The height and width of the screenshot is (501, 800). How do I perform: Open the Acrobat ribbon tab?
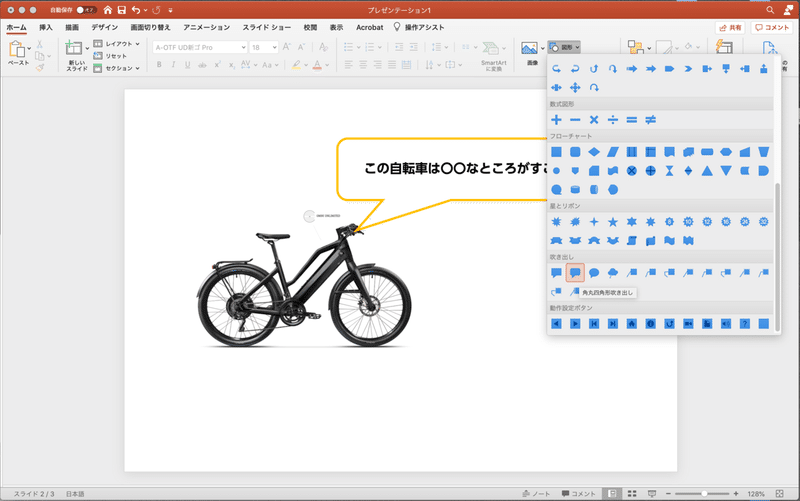369,28
